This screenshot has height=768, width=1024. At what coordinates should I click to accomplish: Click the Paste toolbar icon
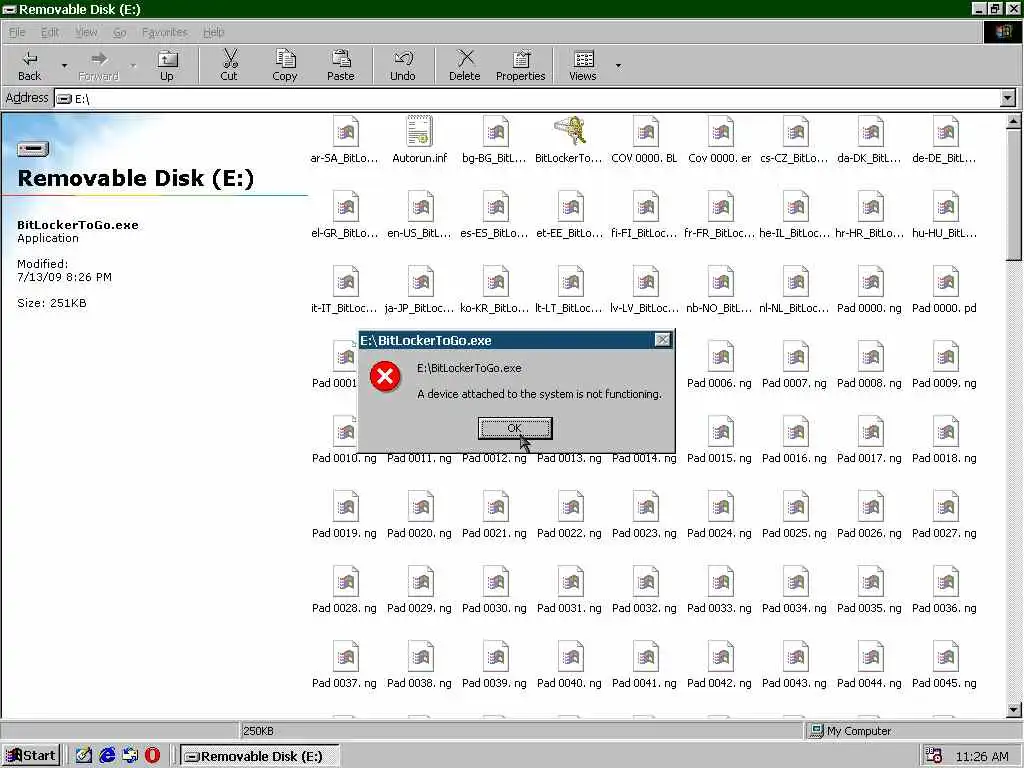(x=340, y=66)
